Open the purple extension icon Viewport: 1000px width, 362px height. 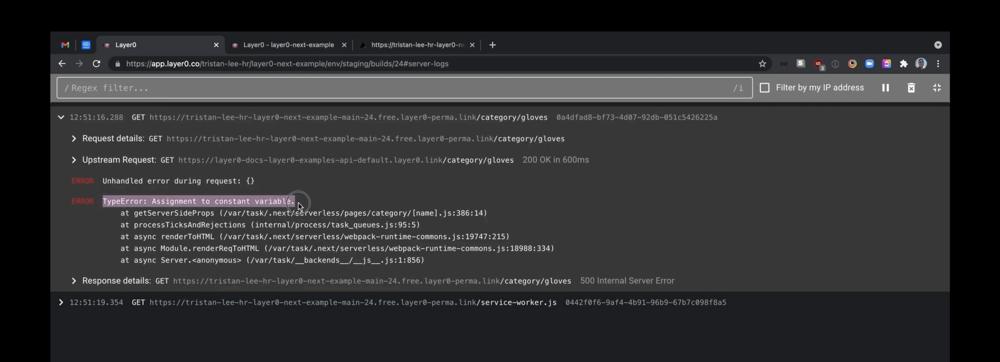pos(886,64)
